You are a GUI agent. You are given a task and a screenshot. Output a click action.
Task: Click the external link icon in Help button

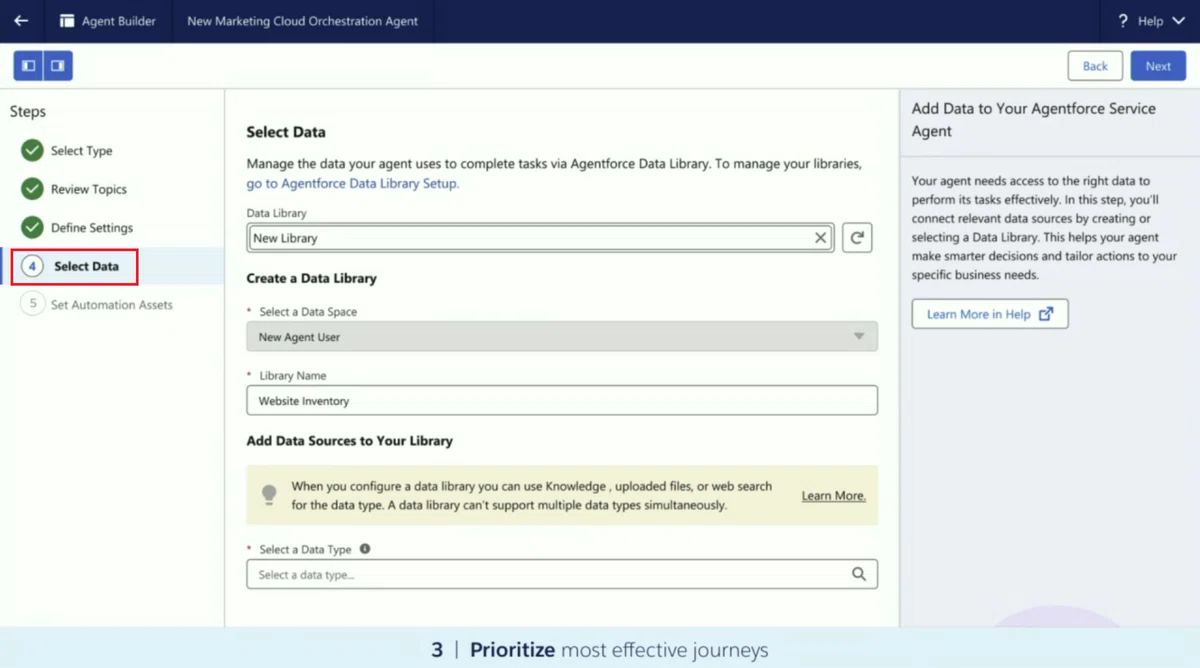pyautogui.click(x=1046, y=314)
